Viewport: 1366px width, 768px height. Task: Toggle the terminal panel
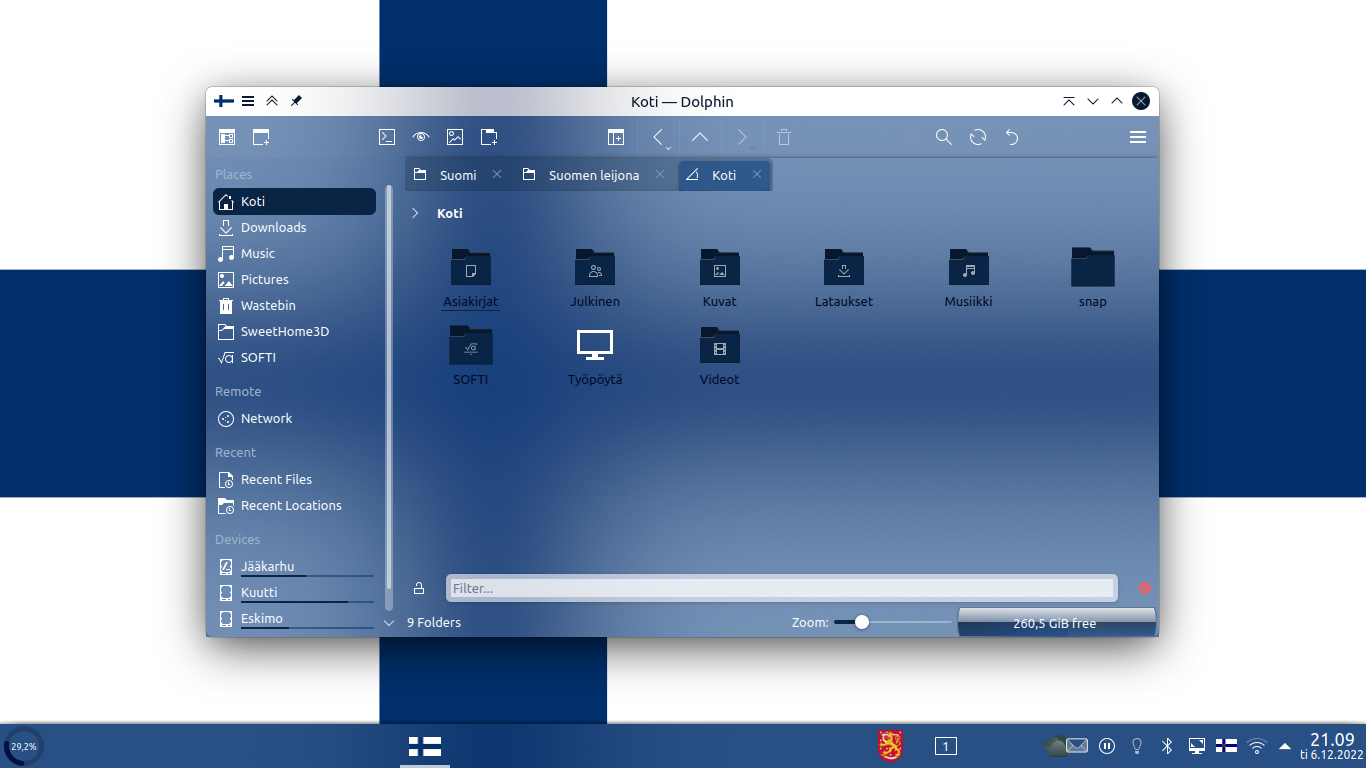pos(387,137)
